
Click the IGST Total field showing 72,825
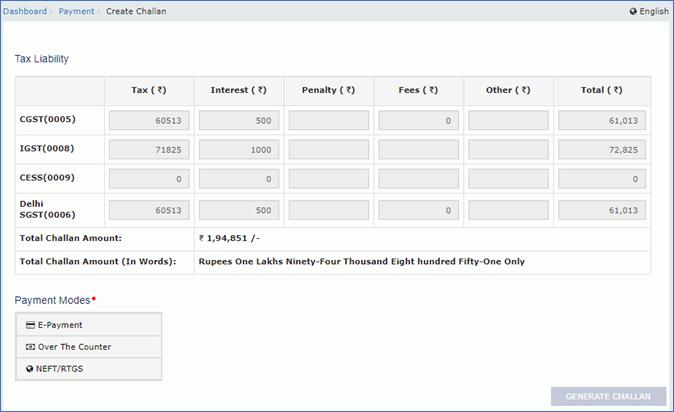pyautogui.click(x=602, y=150)
